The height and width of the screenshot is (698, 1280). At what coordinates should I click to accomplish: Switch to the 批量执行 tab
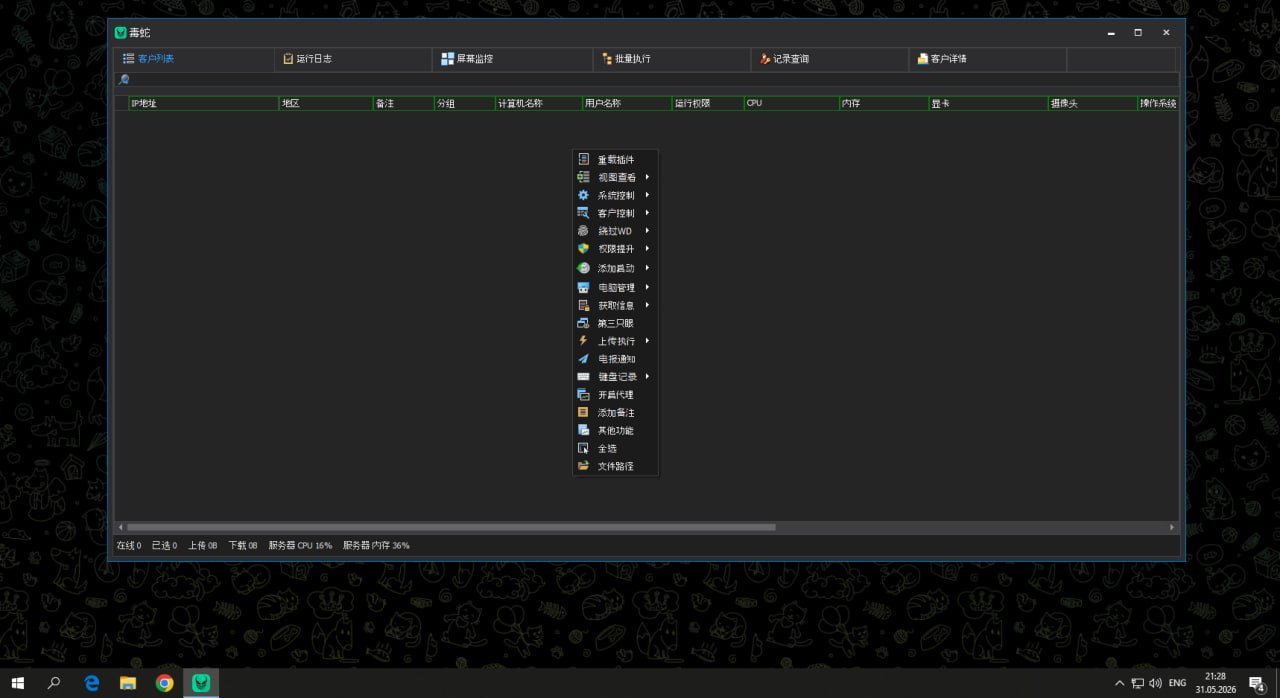coord(671,59)
